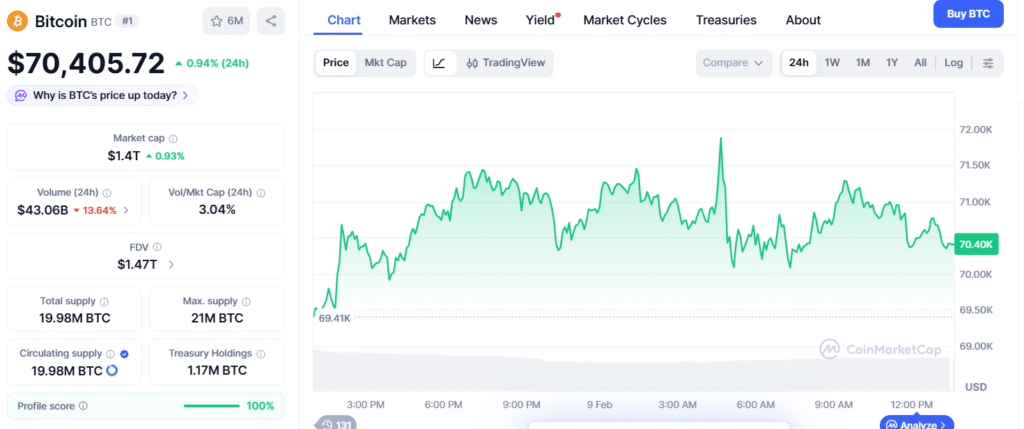This screenshot has width=1024, height=429.
Task: Click Max. supply info icon
Action: pyautogui.click(x=246, y=302)
